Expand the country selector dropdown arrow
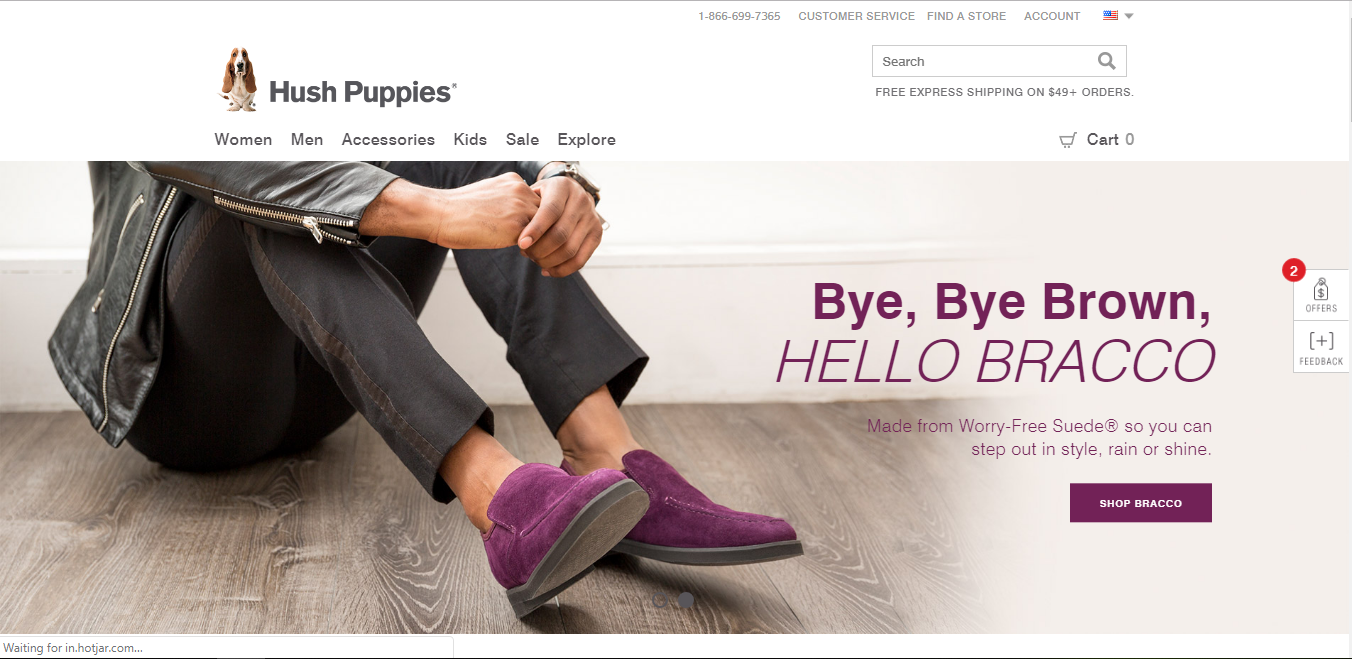Viewport: 1352px width, 659px height. click(1129, 16)
